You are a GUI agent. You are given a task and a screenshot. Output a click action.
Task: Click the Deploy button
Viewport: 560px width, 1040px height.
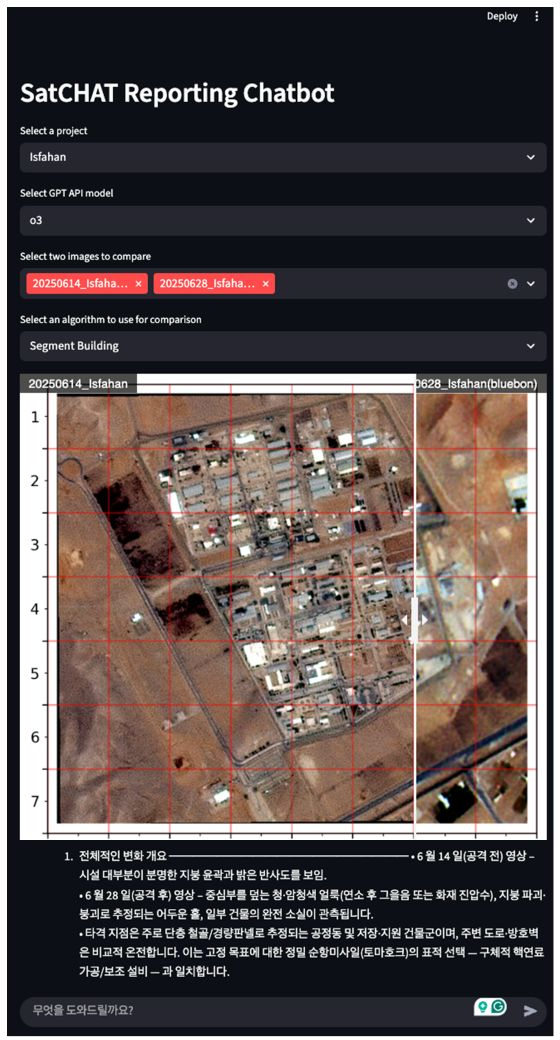[502, 17]
